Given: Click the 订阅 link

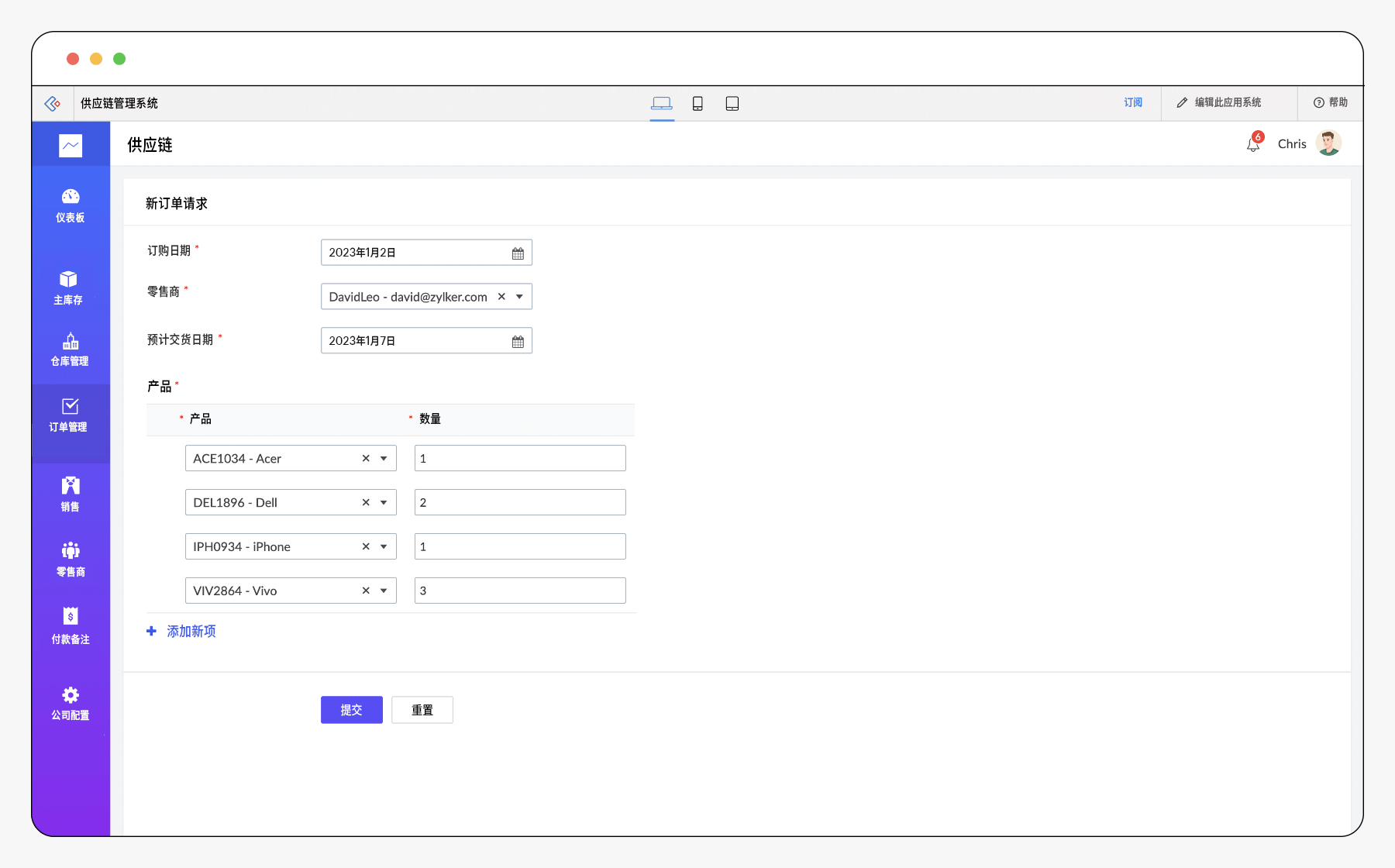Looking at the screenshot, I should coord(1133,102).
